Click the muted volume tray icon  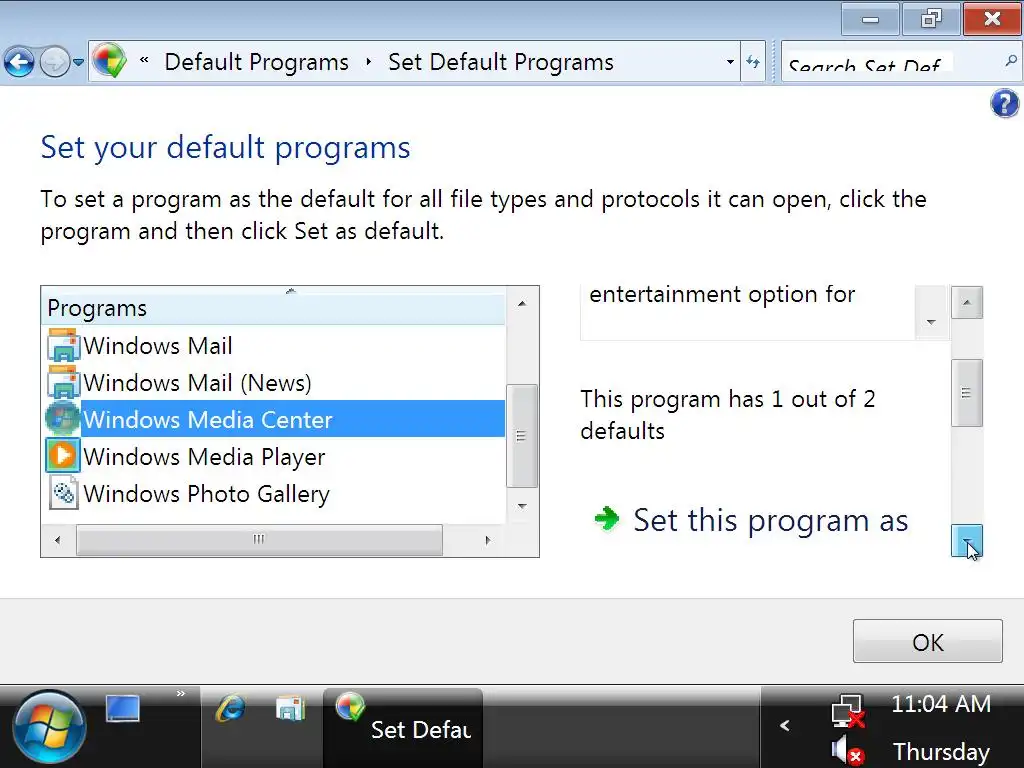(848, 751)
